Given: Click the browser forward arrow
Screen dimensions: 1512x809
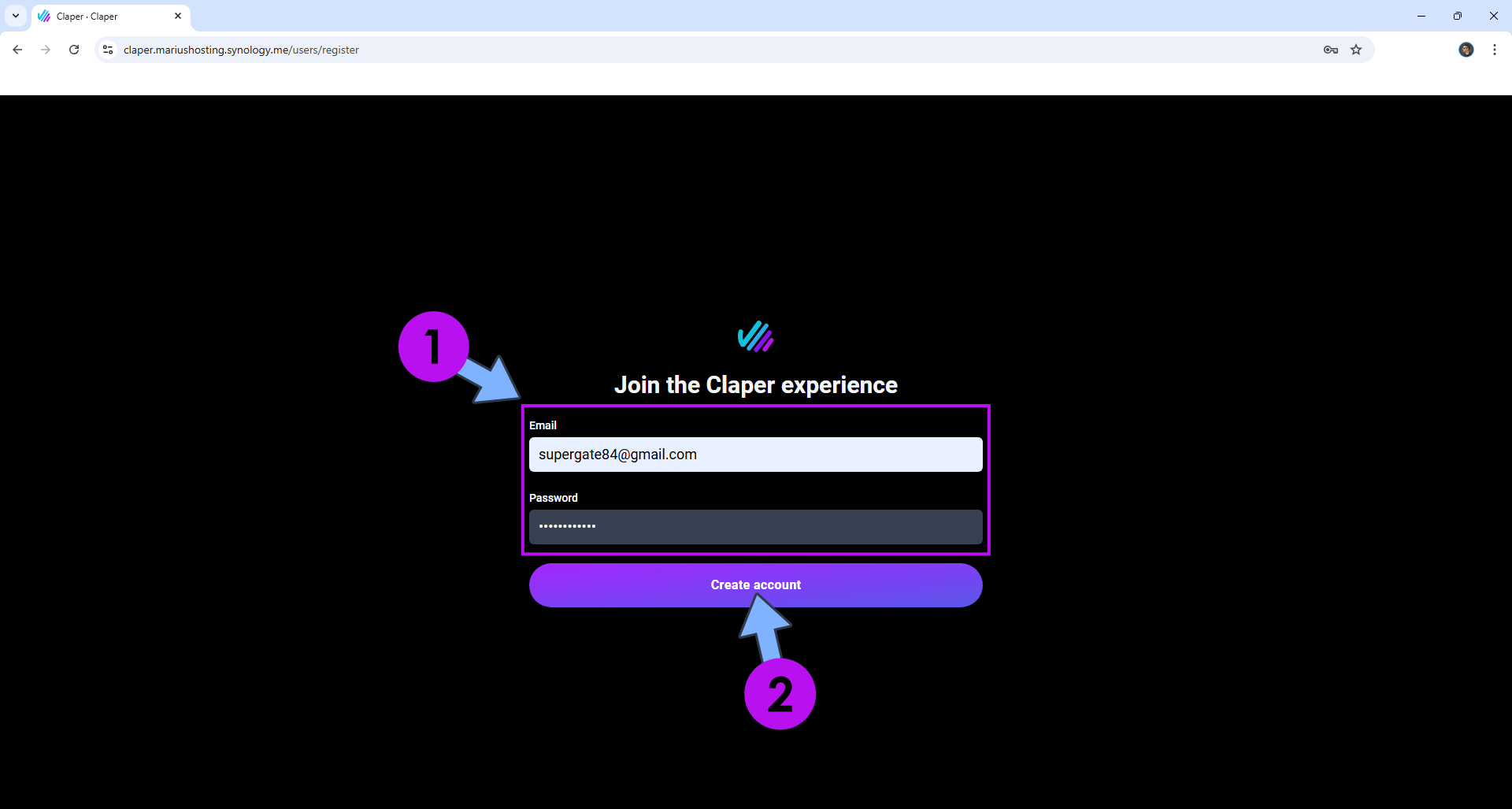Looking at the screenshot, I should [46, 50].
